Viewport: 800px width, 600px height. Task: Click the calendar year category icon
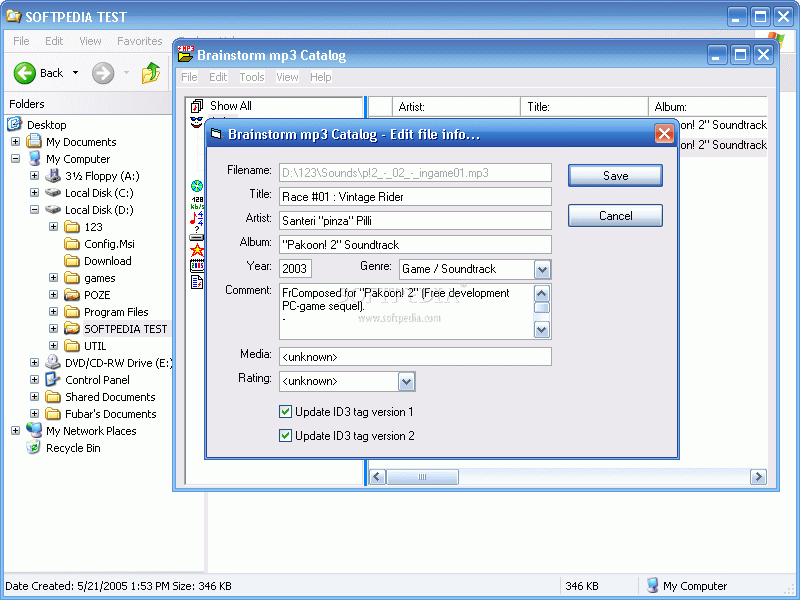[x=197, y=266]
